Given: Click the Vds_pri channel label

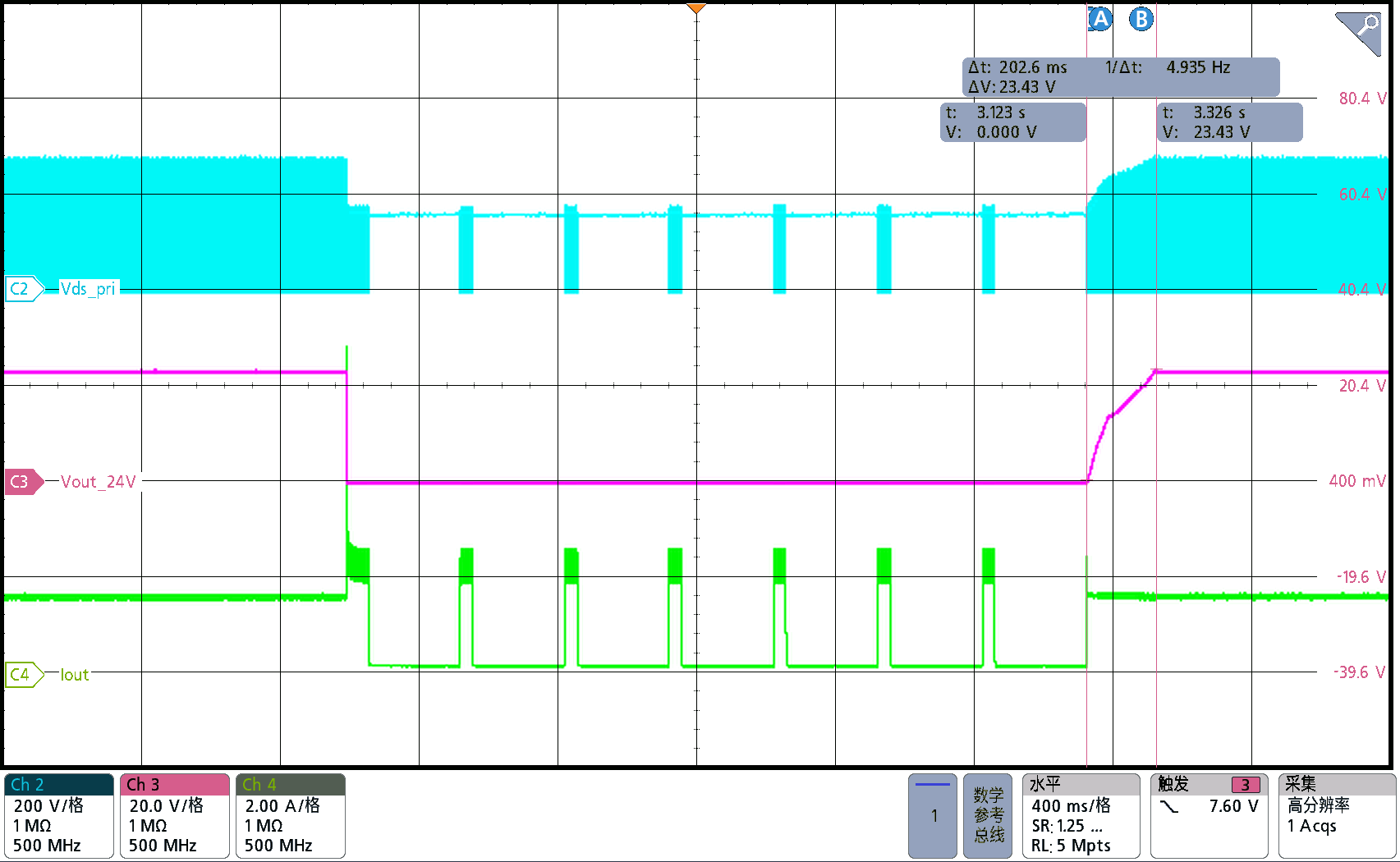Looking at the screenshot, I should tap(89, 289).
